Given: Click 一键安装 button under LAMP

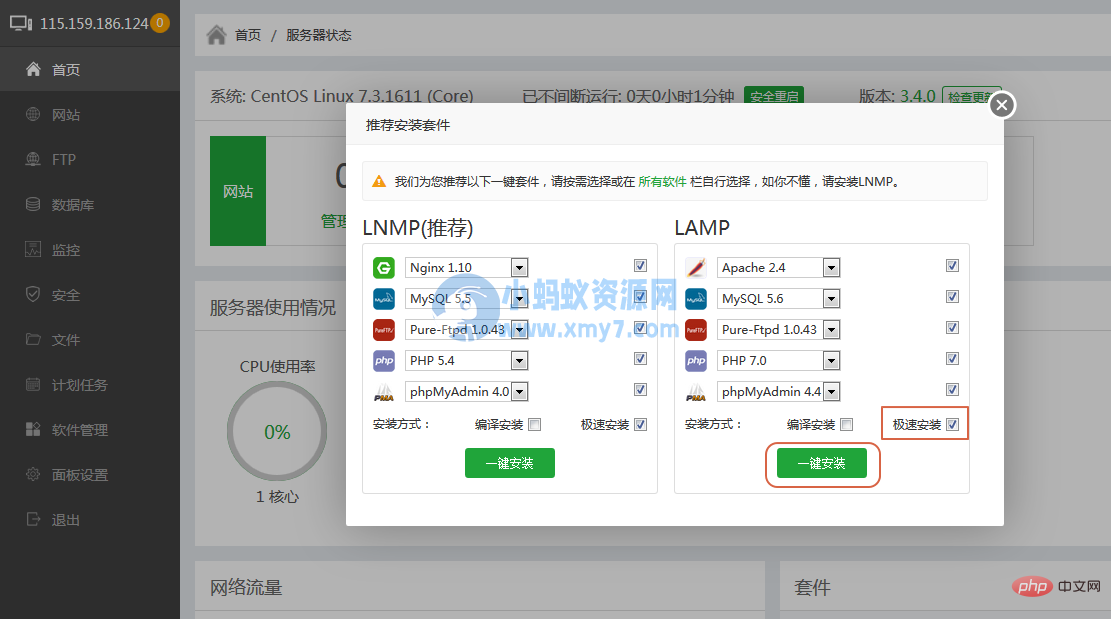Looking at the screenshot, I should pos(822,463).
